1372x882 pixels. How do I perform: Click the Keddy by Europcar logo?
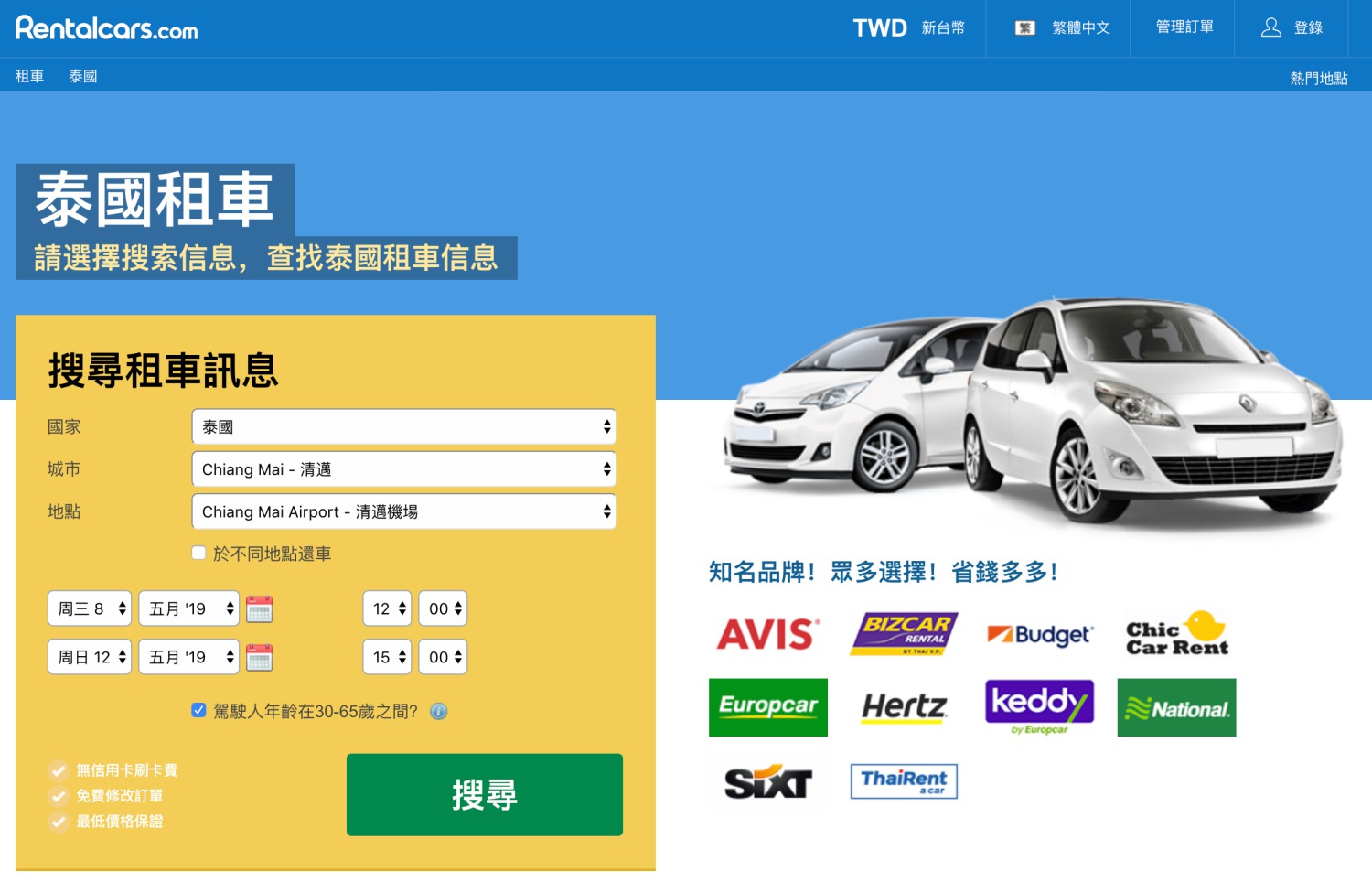tap(1040, 707)
